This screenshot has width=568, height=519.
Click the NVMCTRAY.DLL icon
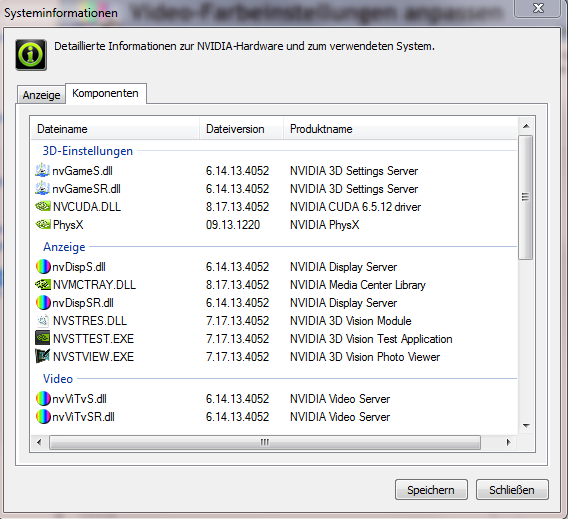pos(43,285)
